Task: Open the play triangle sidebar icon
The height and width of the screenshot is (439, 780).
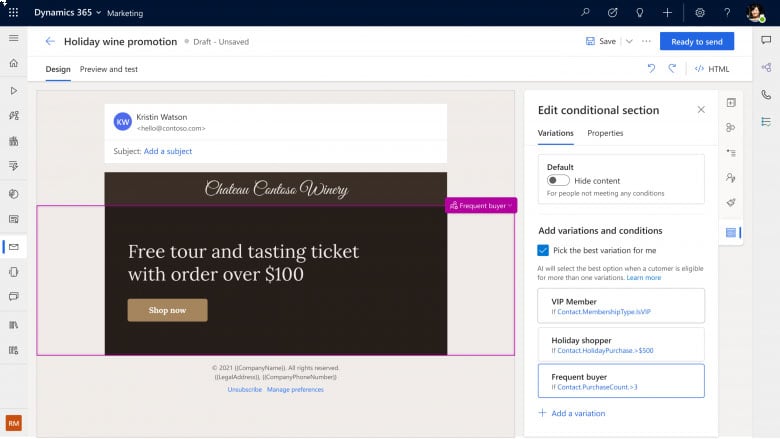Action: point(13,90)
